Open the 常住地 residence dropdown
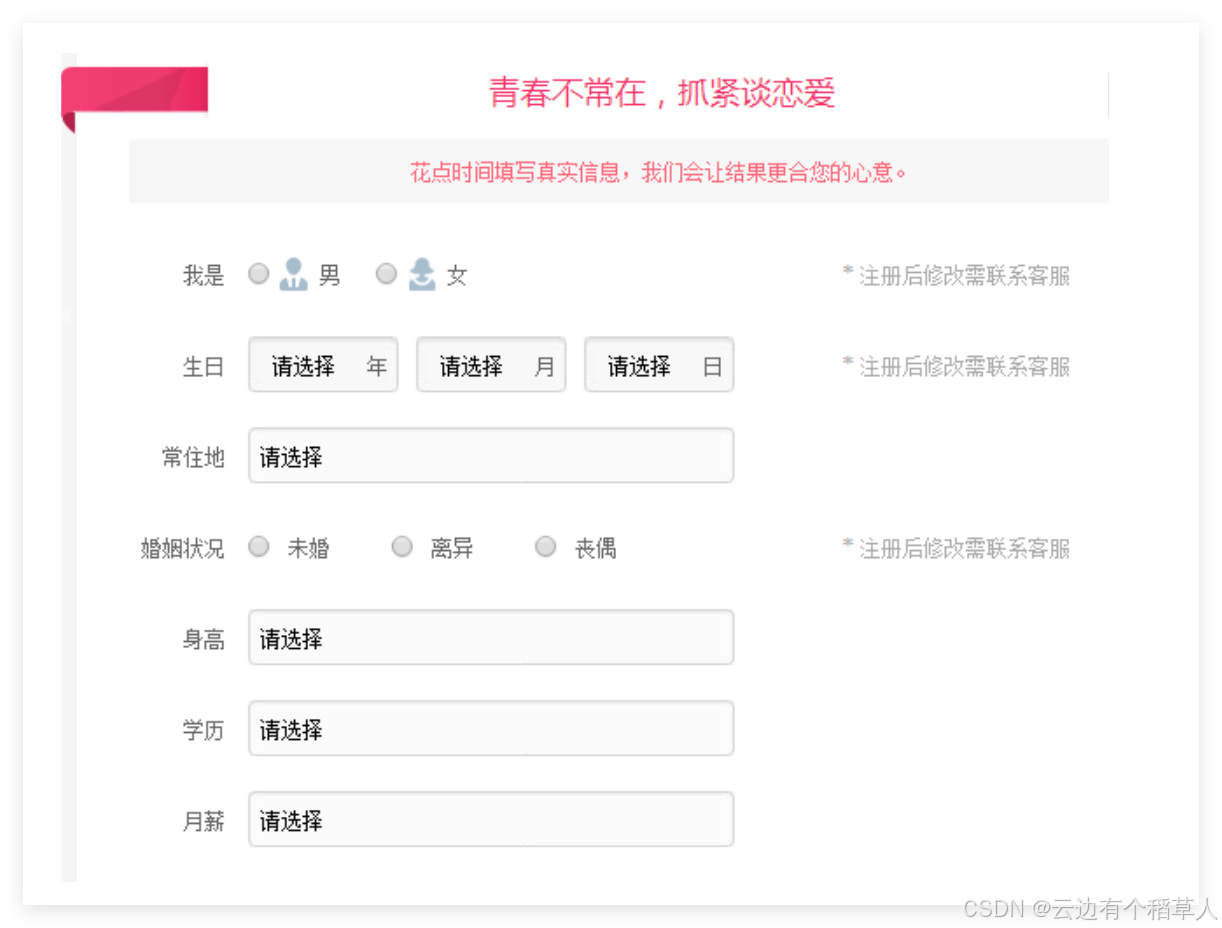 [x=491, y=456]
